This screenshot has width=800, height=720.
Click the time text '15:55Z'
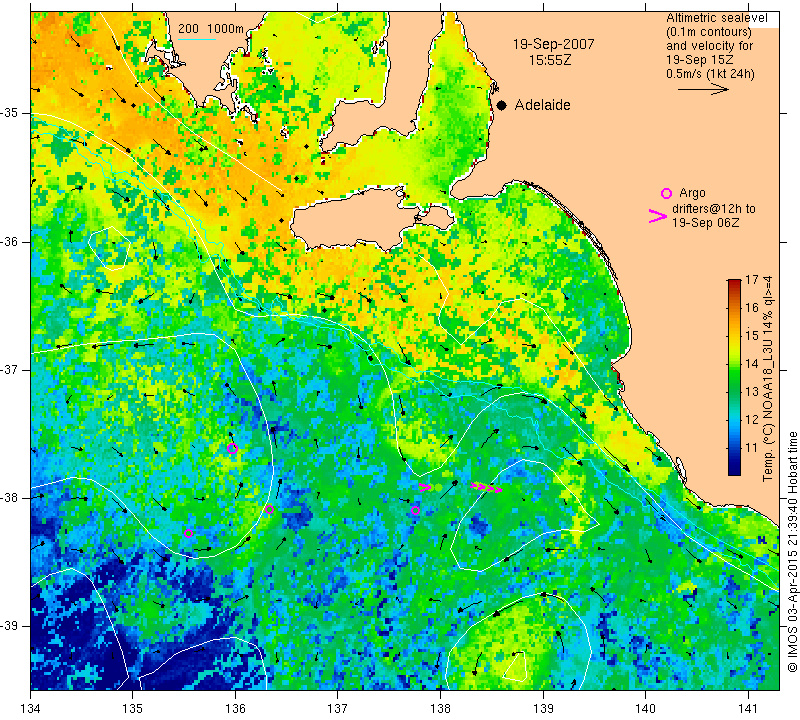click(x=550, y=60)
